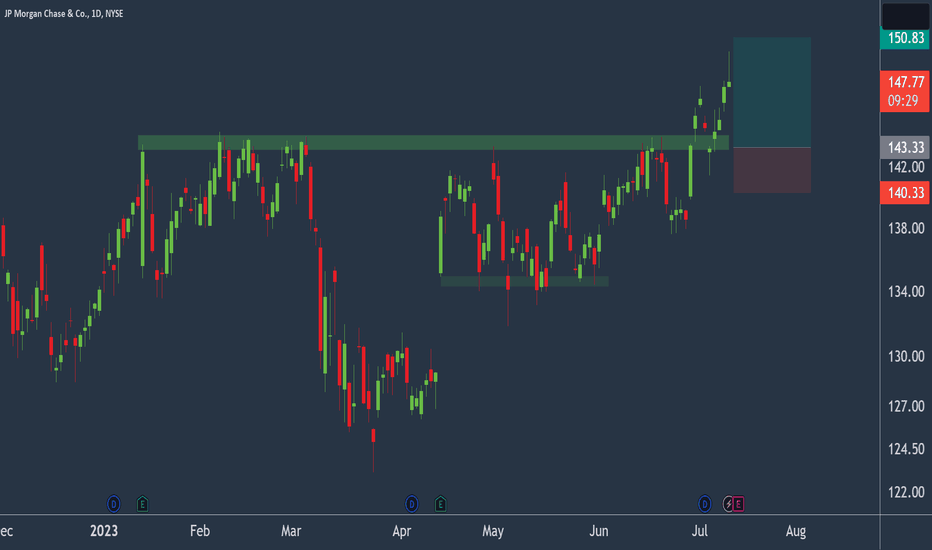Click the lightning event marker in July

click(x=728, y=504)
